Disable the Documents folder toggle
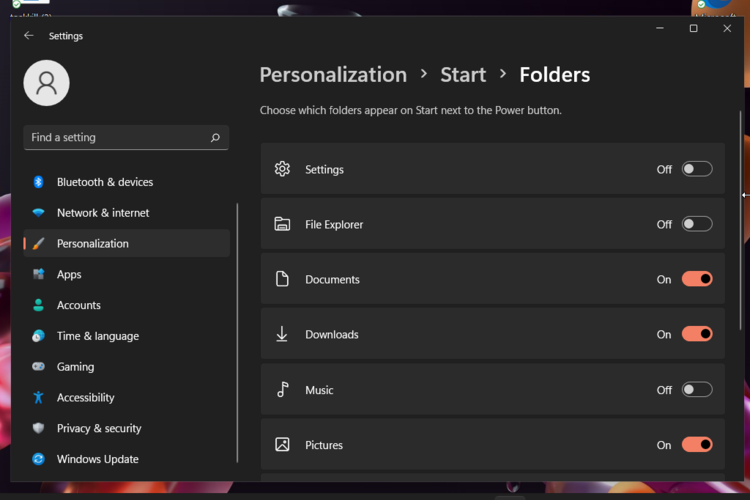The height and width of the screenshot is (500, 750). (697, 279)
